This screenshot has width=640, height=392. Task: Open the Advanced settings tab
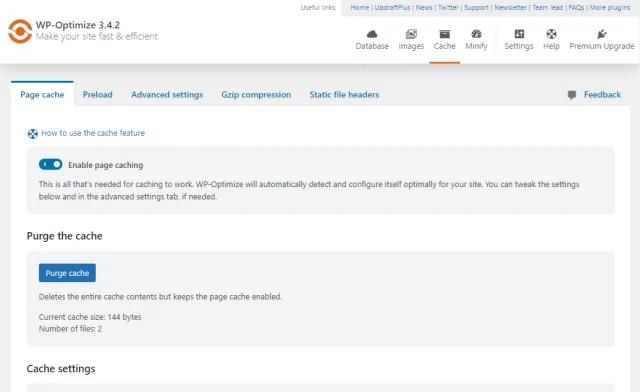point(167,95)
